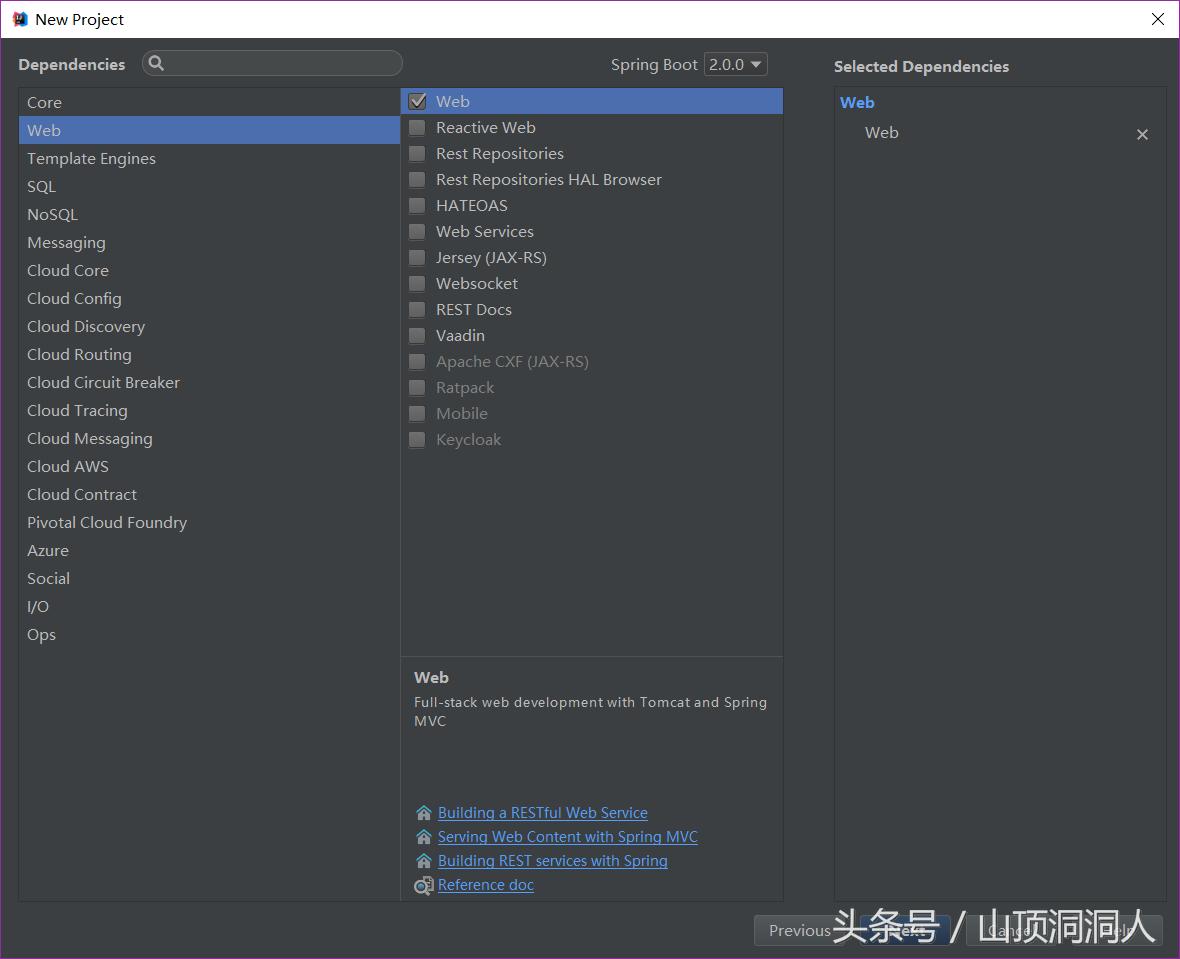Click the home icon beside Building a RESTful Web Service
This screenshot has width=1180, height=959.
(x=422, y=812)
